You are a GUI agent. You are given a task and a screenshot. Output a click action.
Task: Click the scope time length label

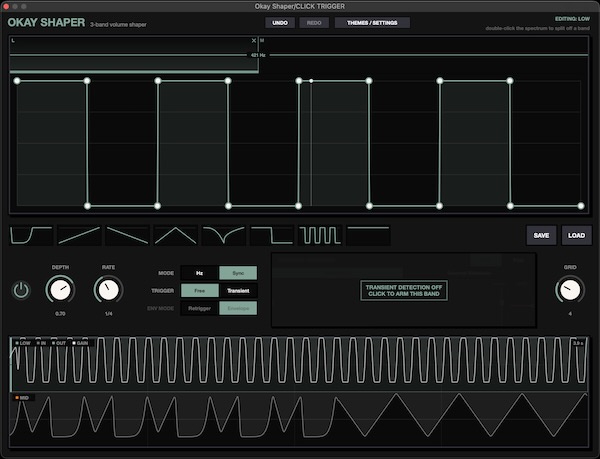pyautogui.click(x=578, y=343)
